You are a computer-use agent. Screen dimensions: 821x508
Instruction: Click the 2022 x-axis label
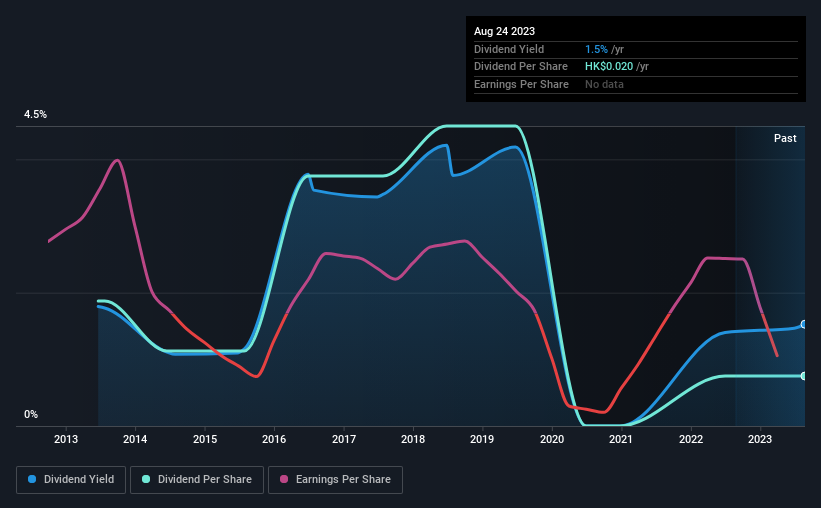point(691,439)
